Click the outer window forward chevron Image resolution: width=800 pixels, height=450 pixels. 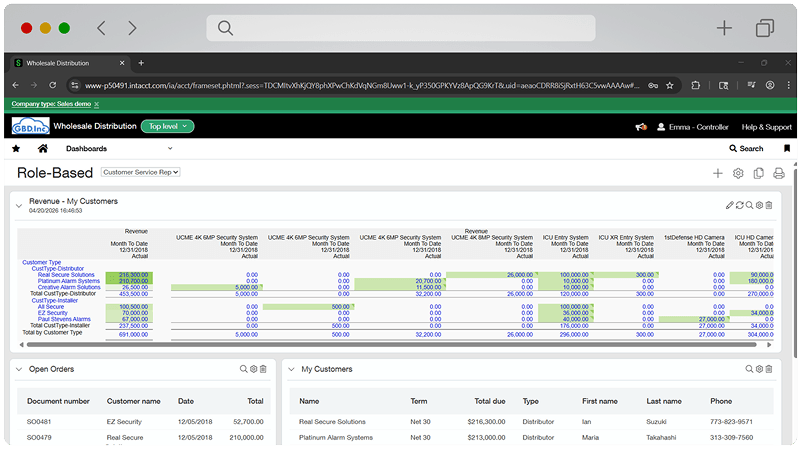coord(132,28)
